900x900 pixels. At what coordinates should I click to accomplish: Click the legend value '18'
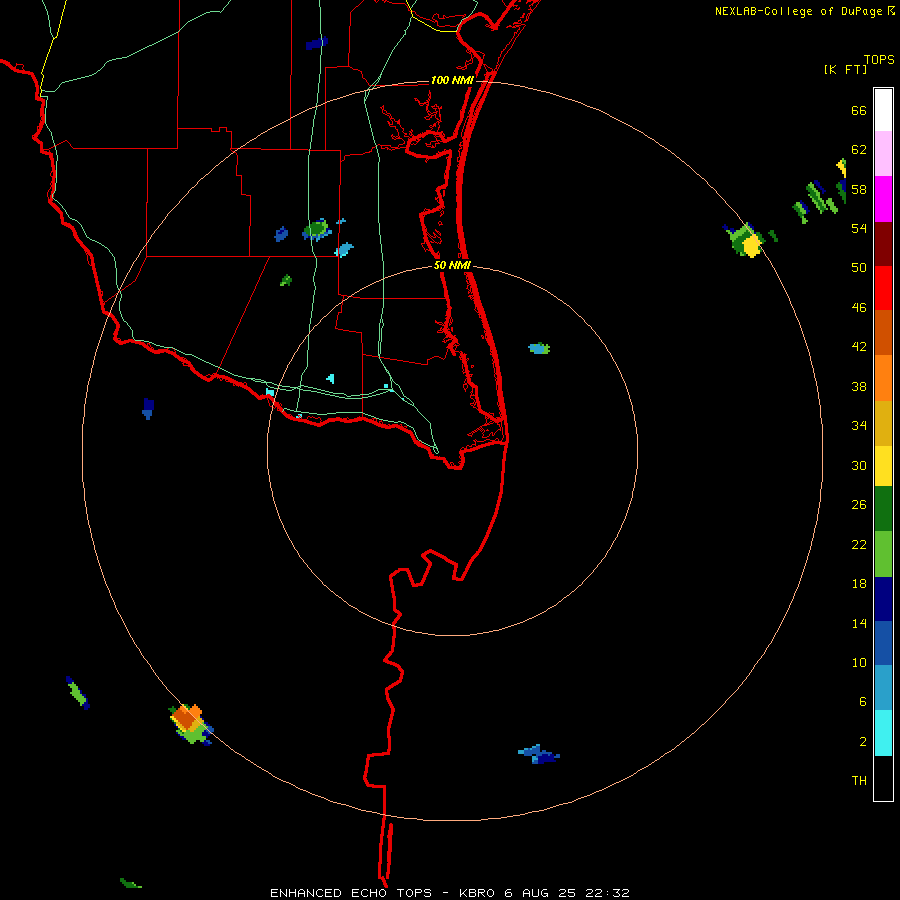(859, 584)
